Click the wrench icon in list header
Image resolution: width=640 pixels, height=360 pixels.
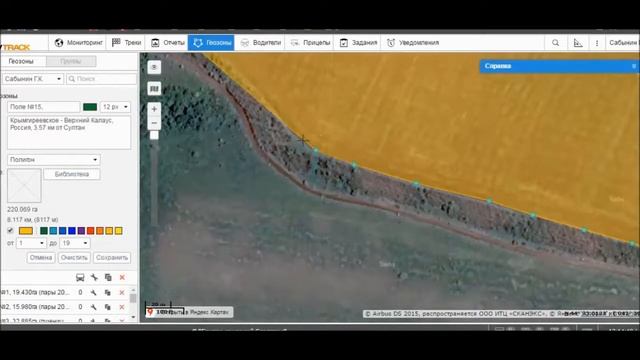[94, 278]
